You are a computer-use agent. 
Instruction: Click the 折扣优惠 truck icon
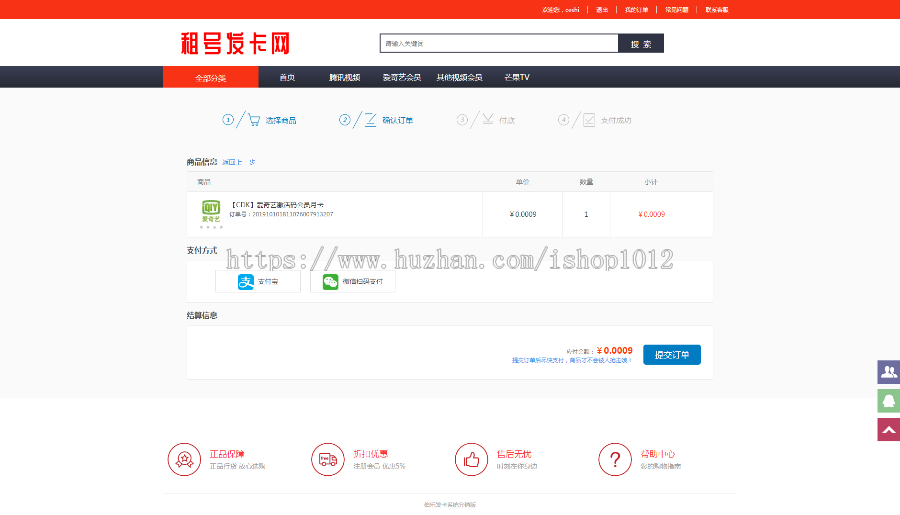[328, 459]
